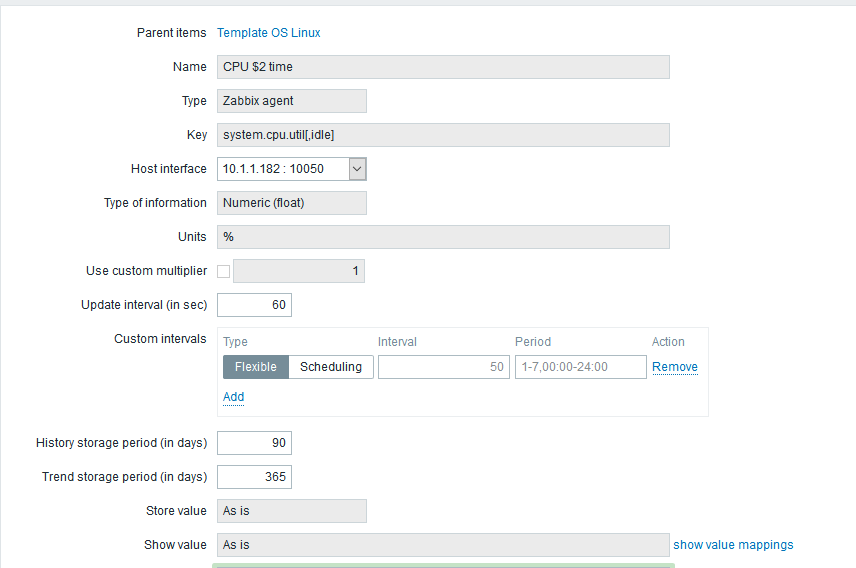Click the custom Interval field with 50

[x=443, y=367]
